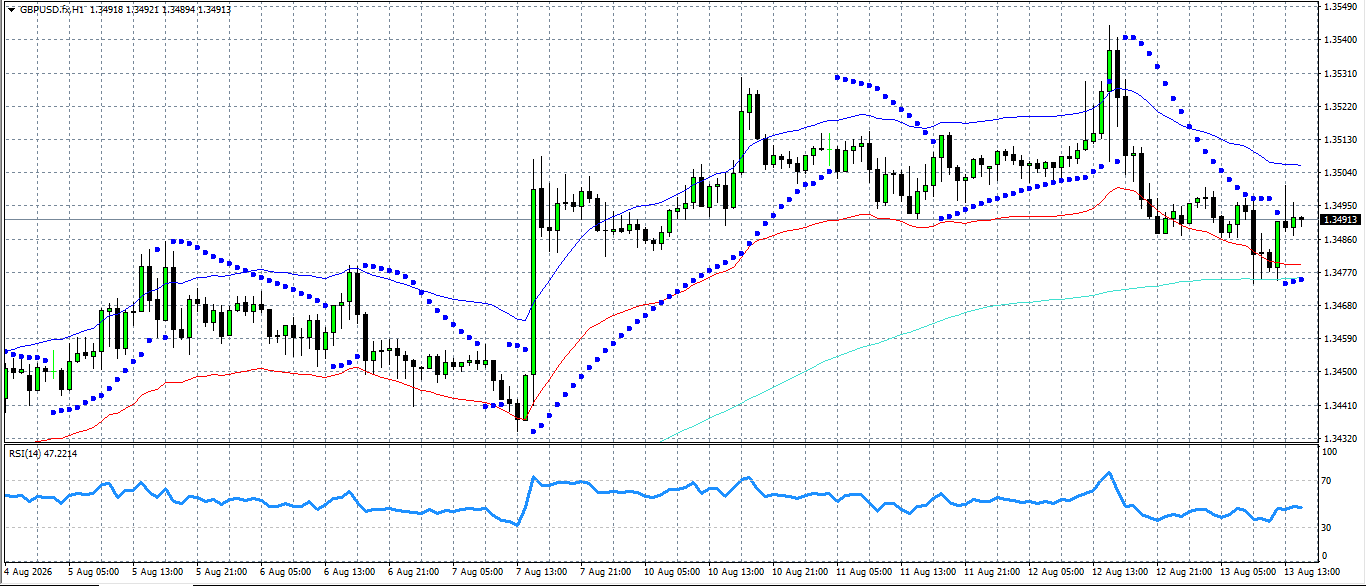
Task: Click the 7 Aug 05:00 time label
Action: pyautogui.click(x=477, y=572)
